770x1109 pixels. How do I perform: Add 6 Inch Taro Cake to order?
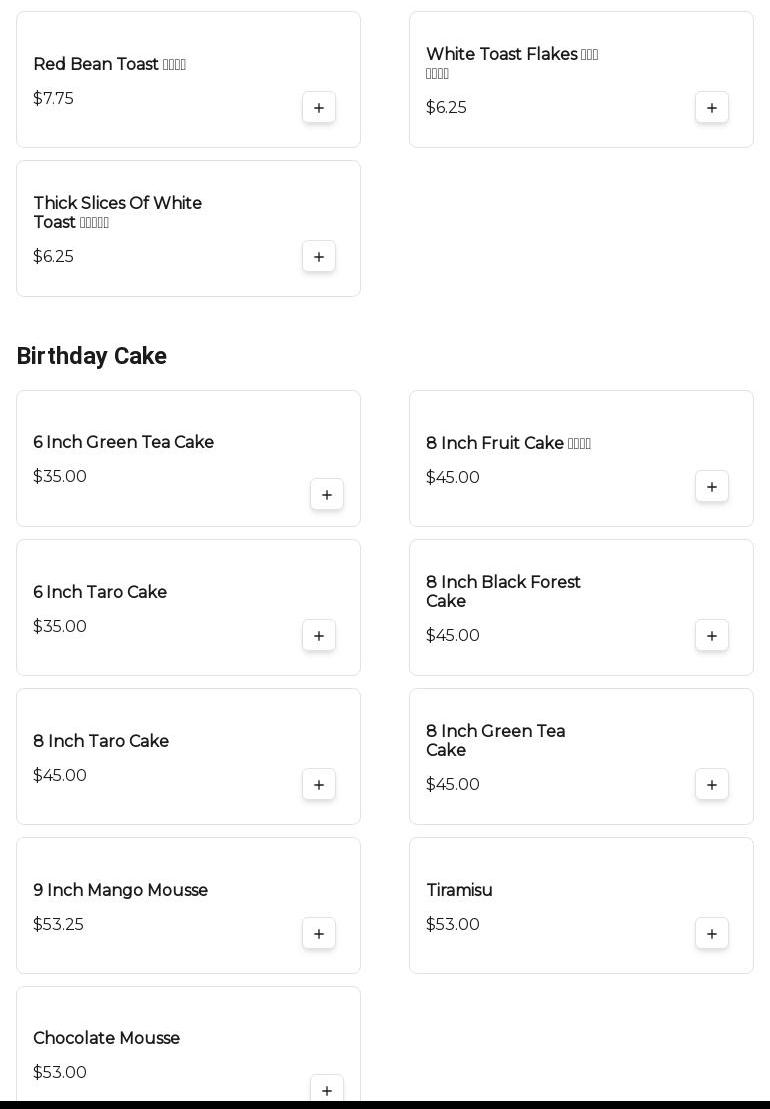tap(319, 636)
